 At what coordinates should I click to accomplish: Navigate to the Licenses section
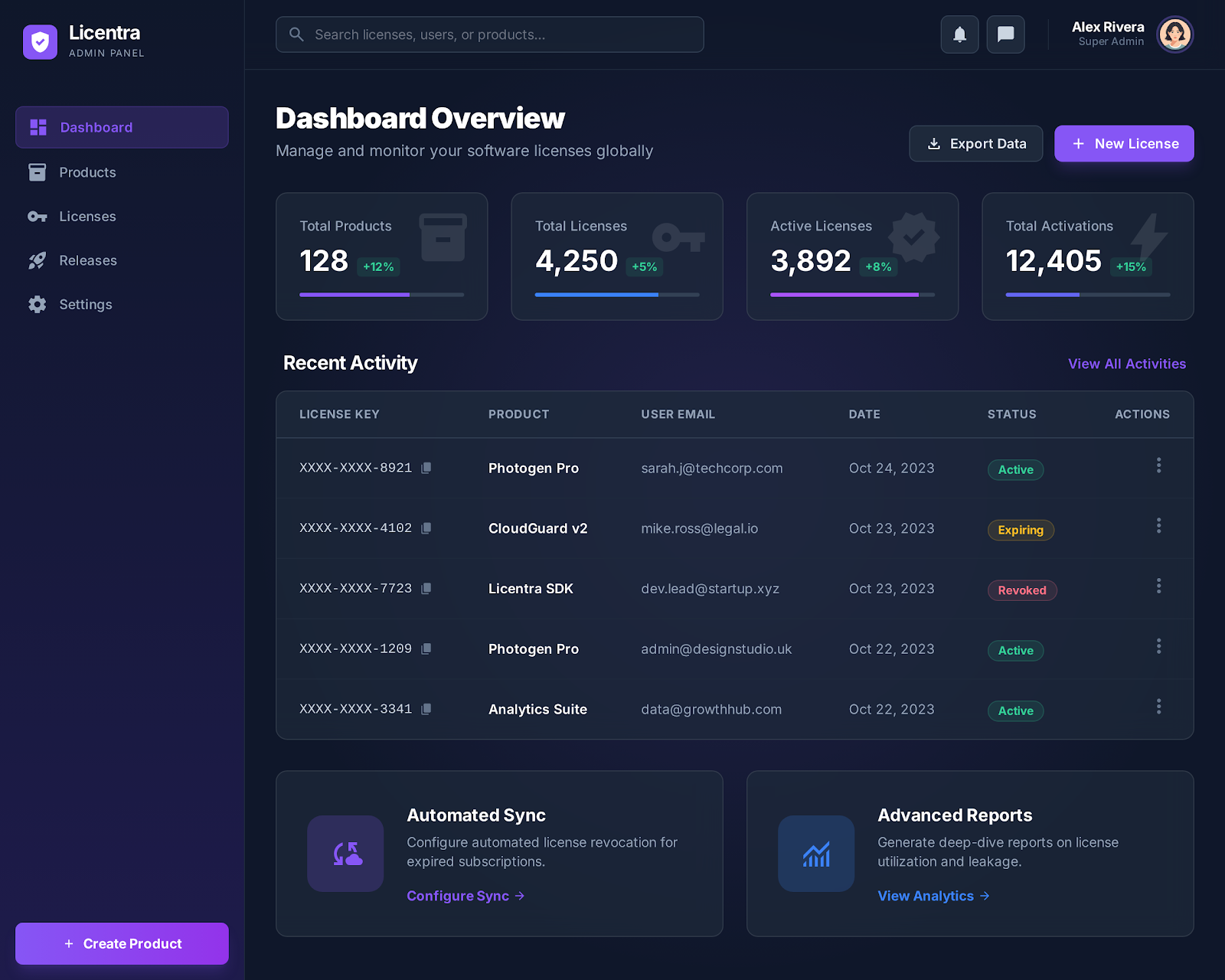(87, 216)
